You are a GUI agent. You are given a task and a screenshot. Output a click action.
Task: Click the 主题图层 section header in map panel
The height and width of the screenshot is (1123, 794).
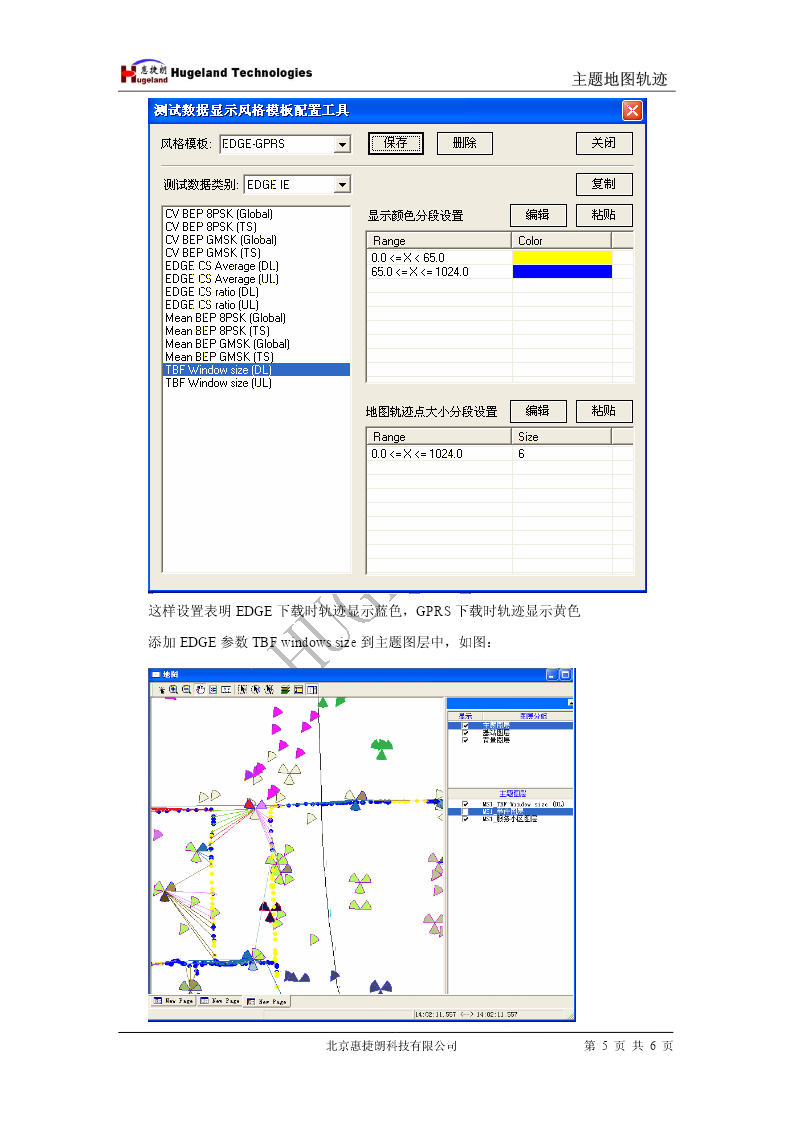coord(512,794)
